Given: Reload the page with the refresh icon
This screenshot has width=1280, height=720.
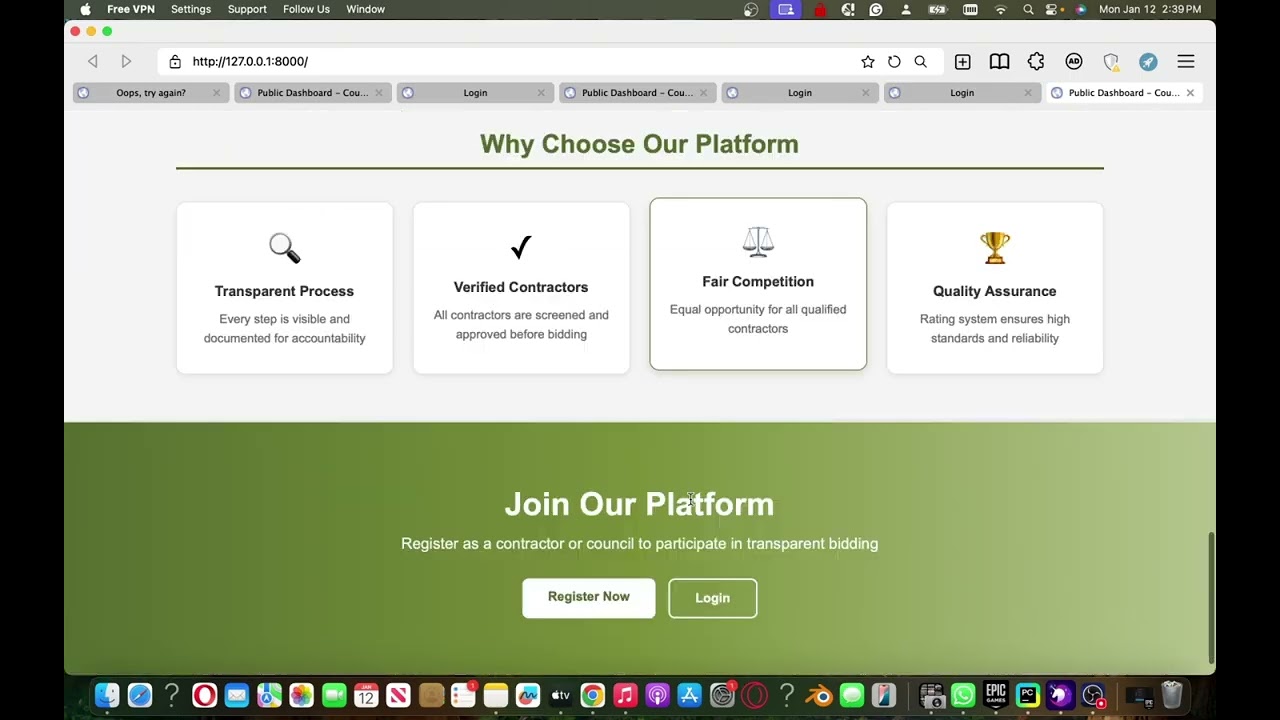Looking at the screenshot, I should (x=894, y=62).
